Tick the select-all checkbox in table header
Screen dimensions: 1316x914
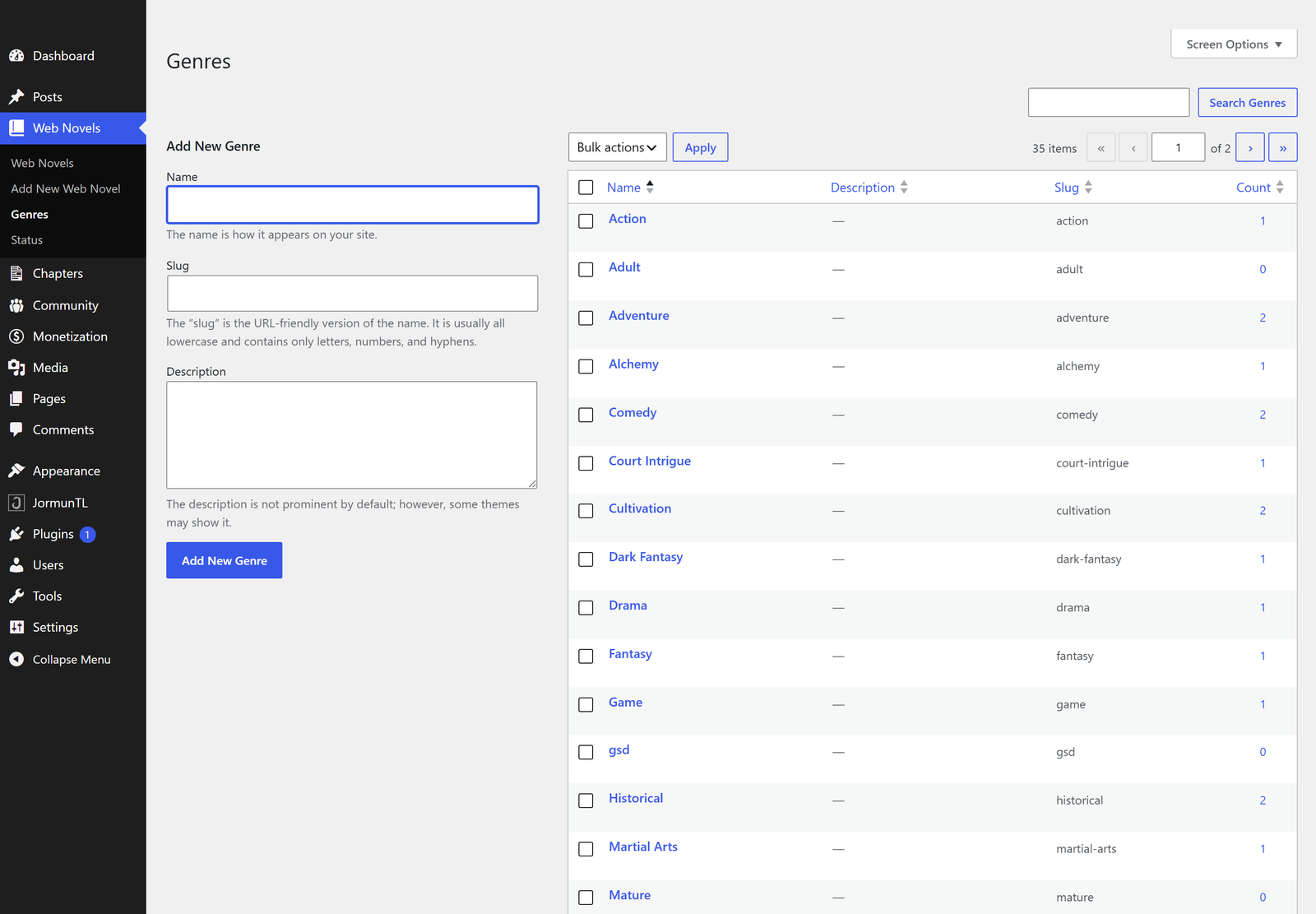586,188
